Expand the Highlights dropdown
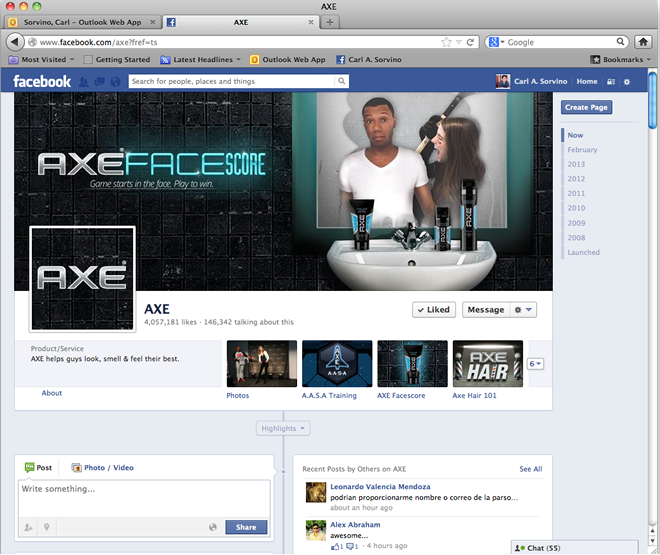This screenshot has height=555, width=660. click(x=285, y=428)
